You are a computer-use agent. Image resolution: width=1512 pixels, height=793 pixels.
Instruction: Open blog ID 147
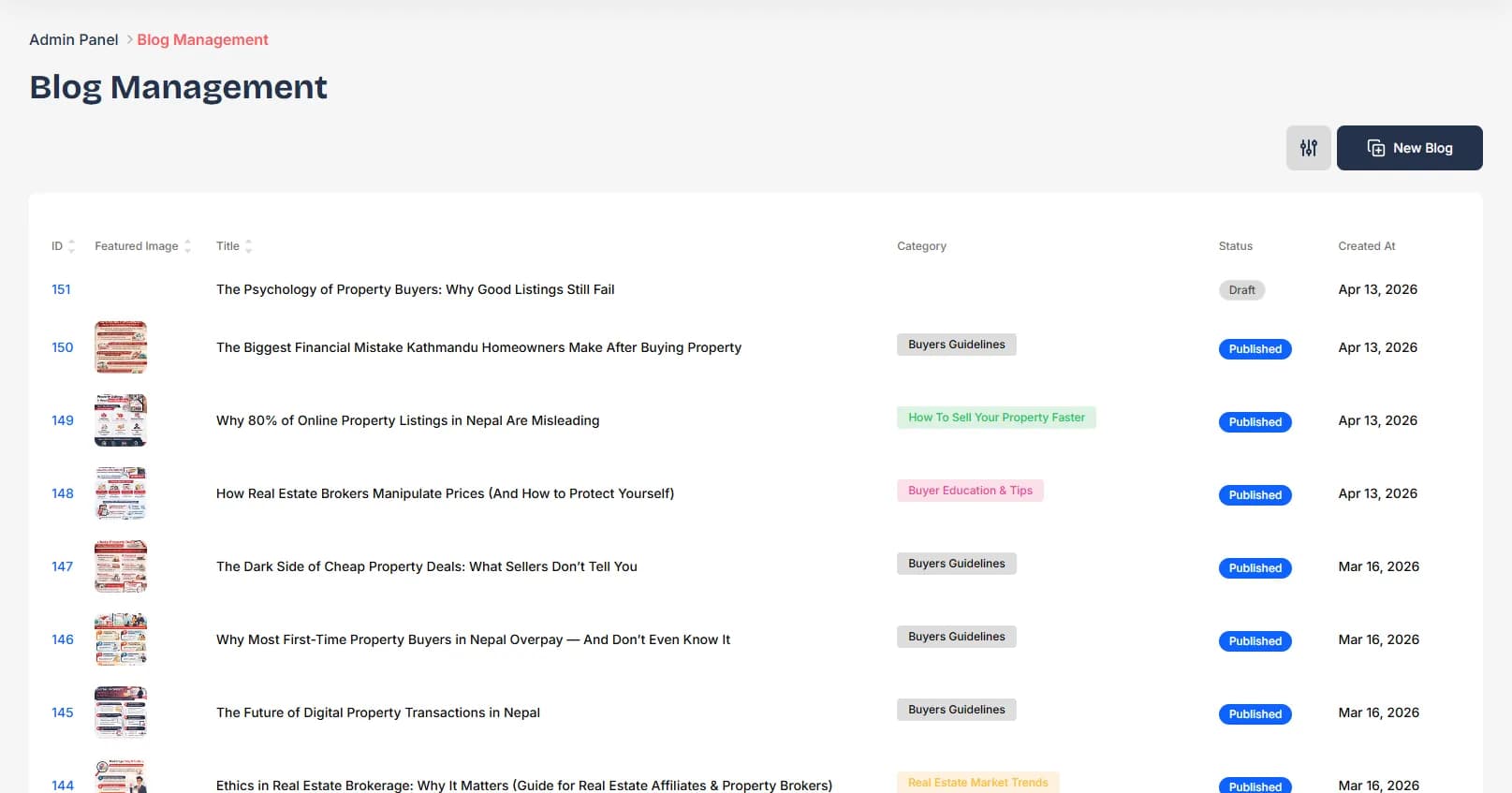[62, 566]
